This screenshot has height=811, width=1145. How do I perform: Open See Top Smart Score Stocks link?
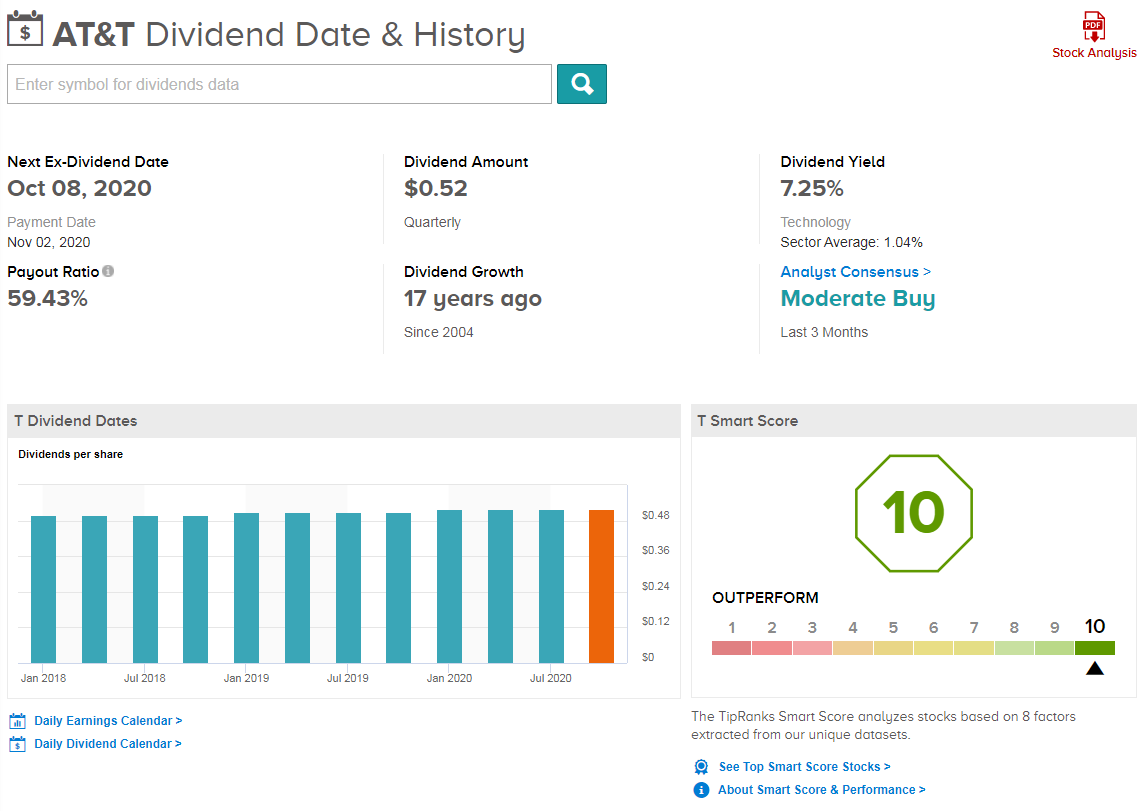[805, 766]
